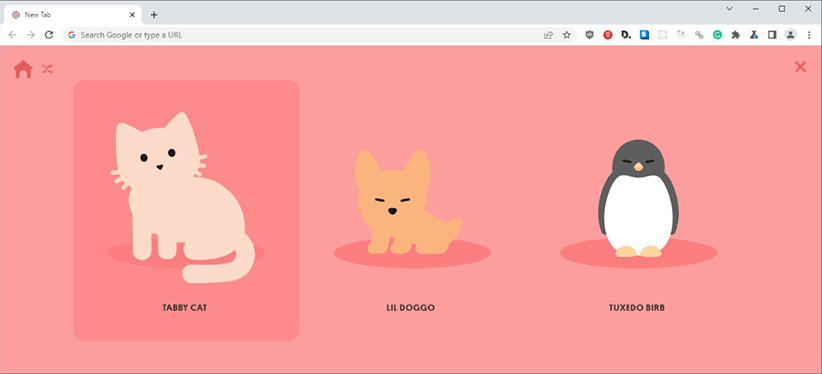Viewport: 822px width, 374px height.
Task: Open the red circular extension icon
Action: [608, 35]
